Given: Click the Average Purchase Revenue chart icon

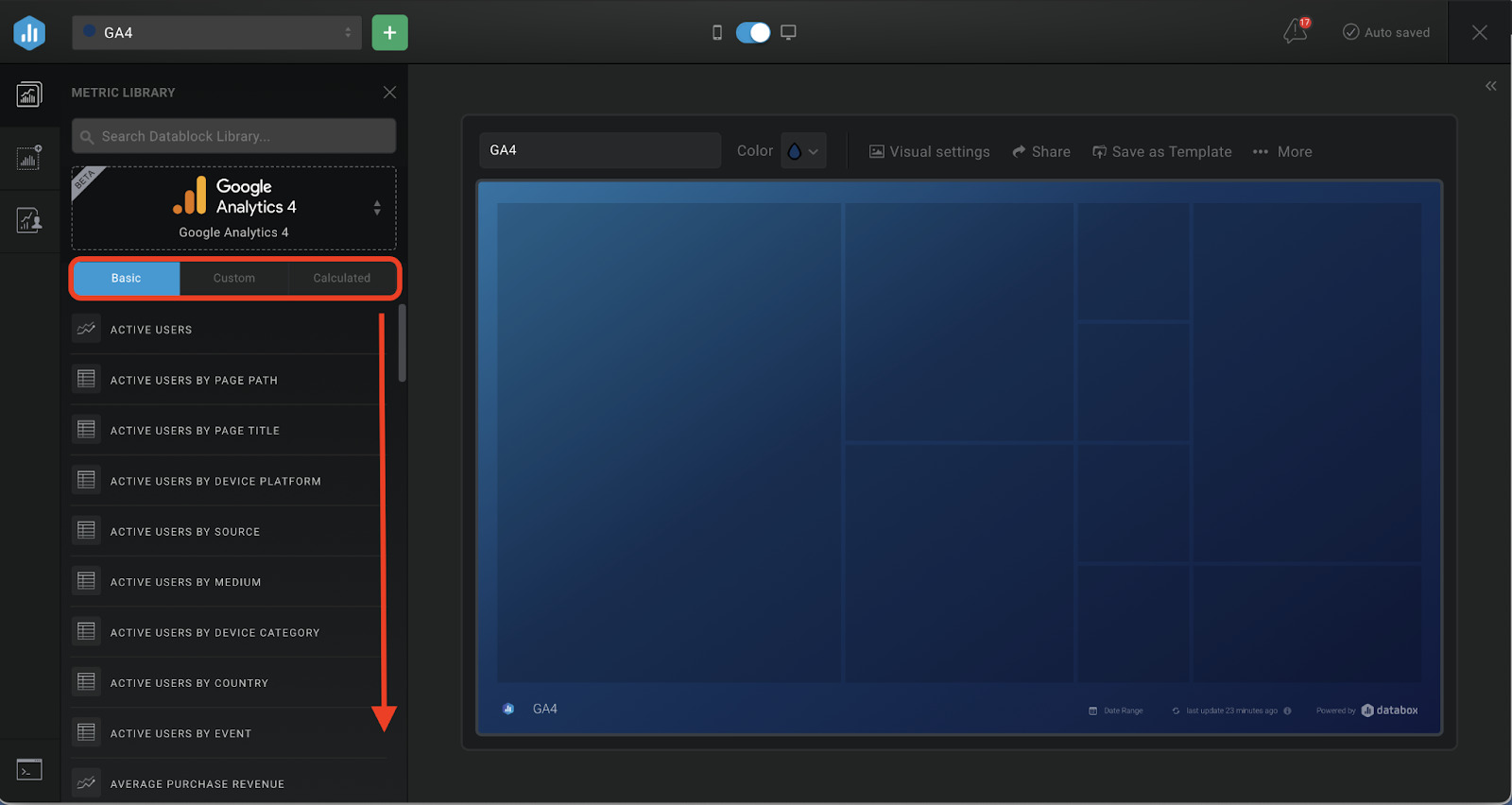Looking at the screenshot, I should [86, 783].
